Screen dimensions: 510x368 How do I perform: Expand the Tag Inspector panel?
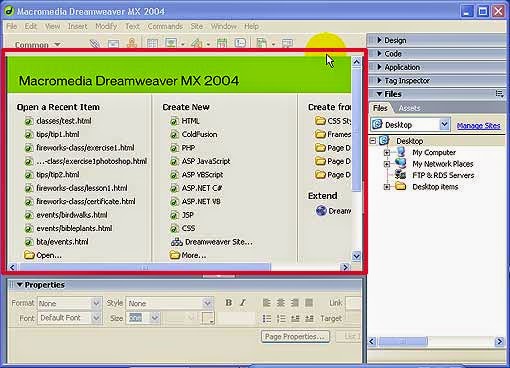[379, 80]
